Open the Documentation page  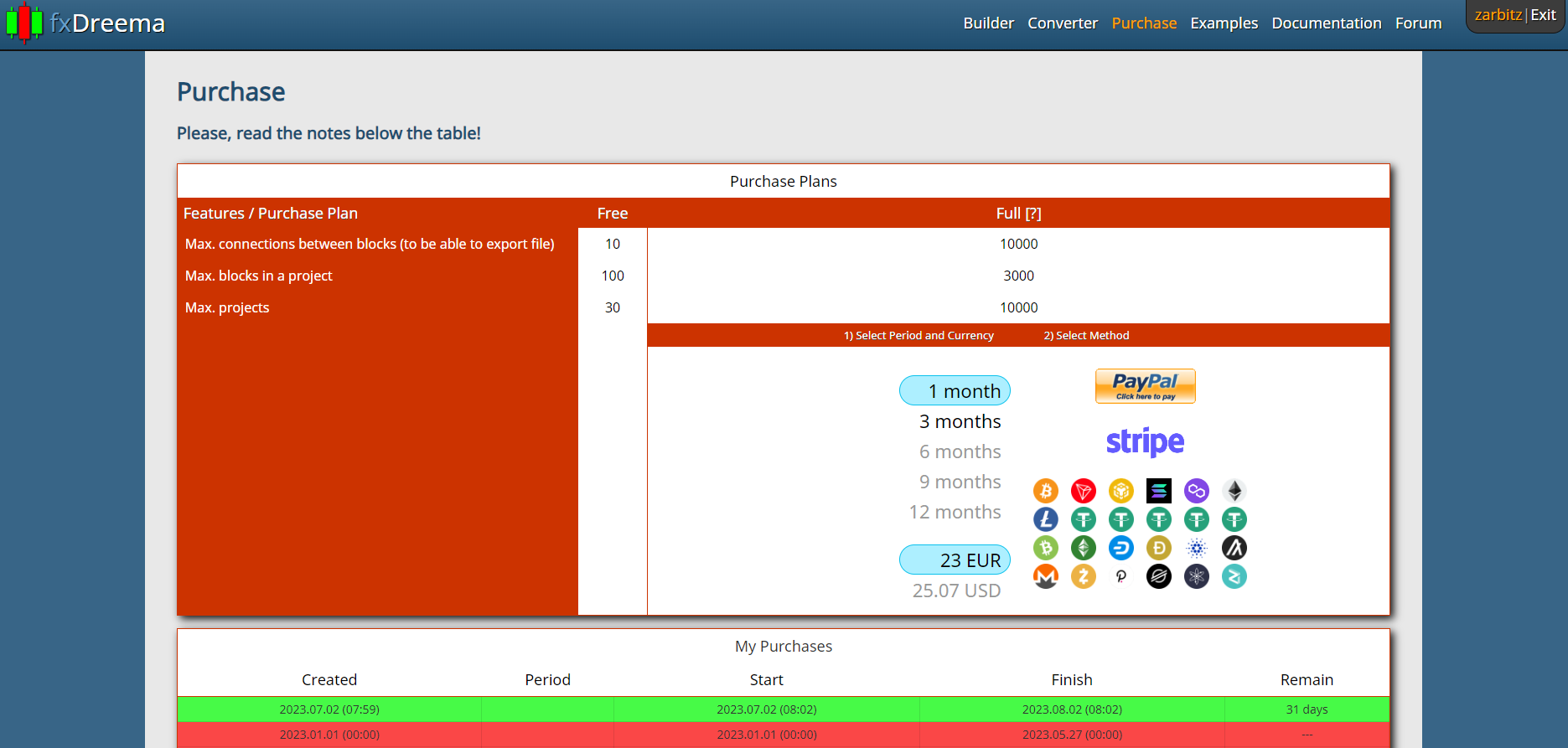[1326, 23]
